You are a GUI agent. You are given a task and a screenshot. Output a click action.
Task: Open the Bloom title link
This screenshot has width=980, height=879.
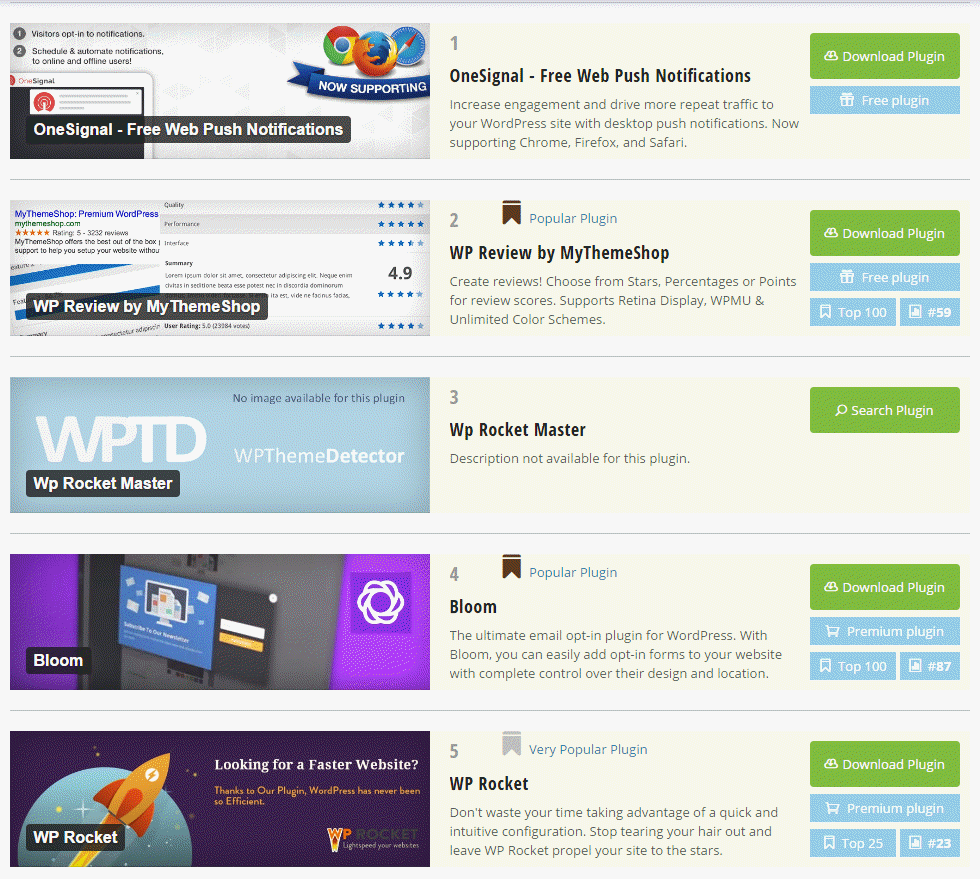click(x=473, y=606)
